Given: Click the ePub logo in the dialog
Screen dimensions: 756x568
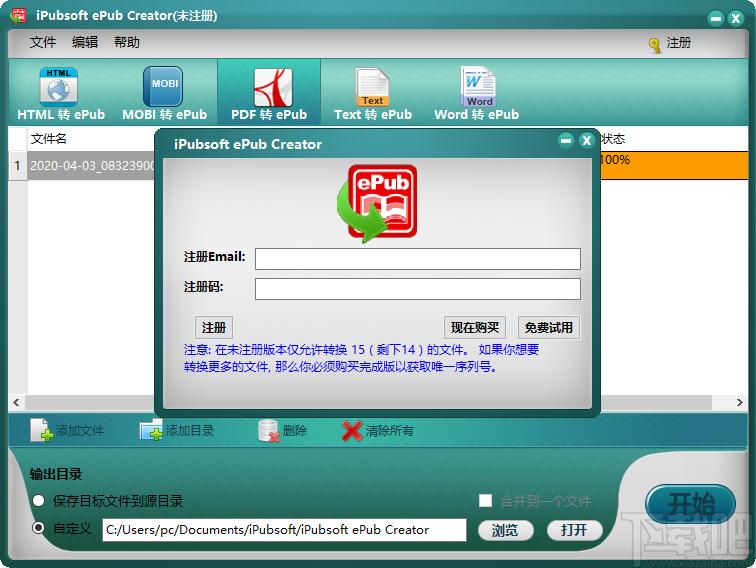Looking at the screenshot, I should 378,203.
